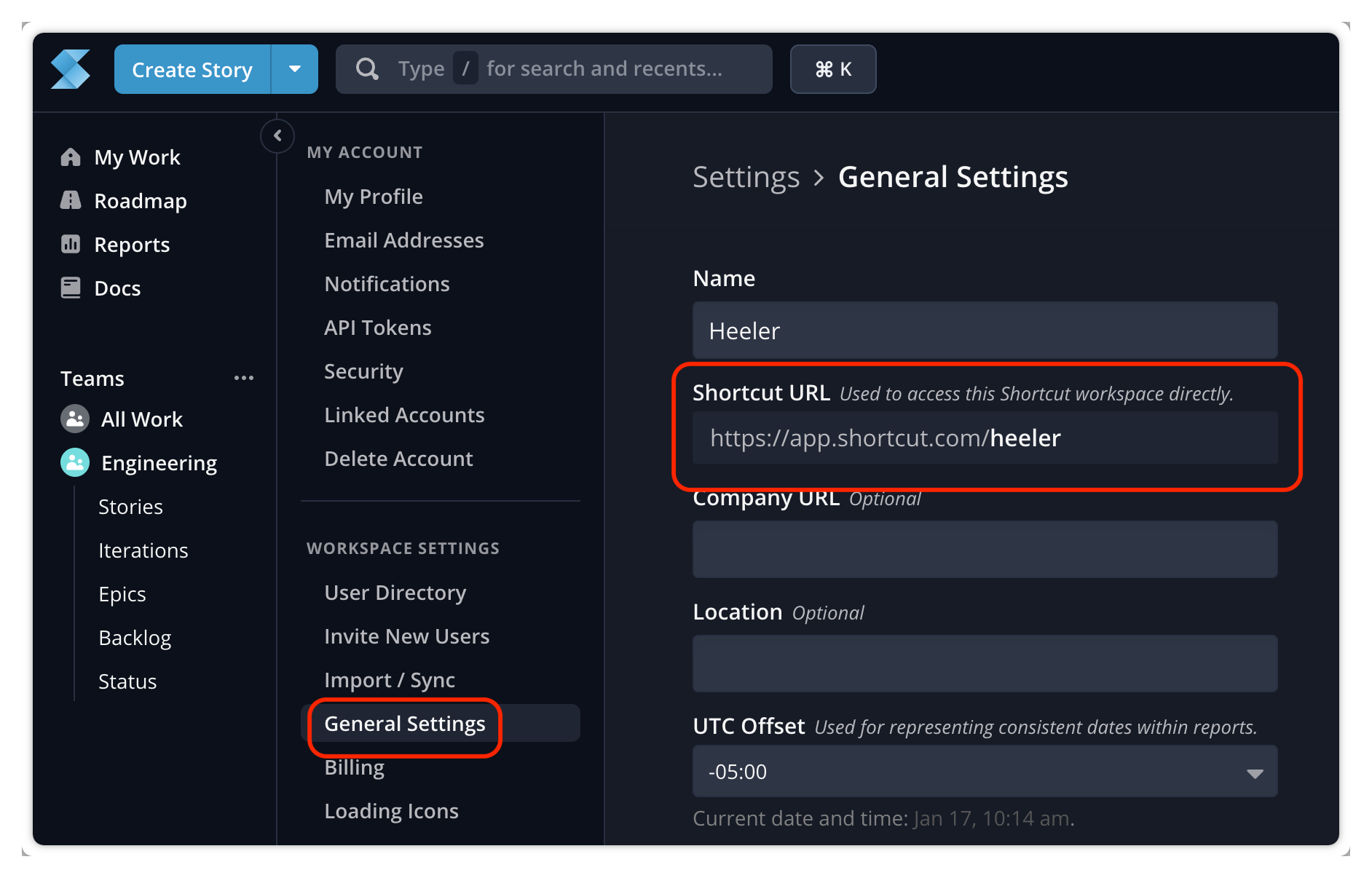Screen dimensions: 1372x878
Task: Click the Shortcut URL field
Action: click(985, 438)
